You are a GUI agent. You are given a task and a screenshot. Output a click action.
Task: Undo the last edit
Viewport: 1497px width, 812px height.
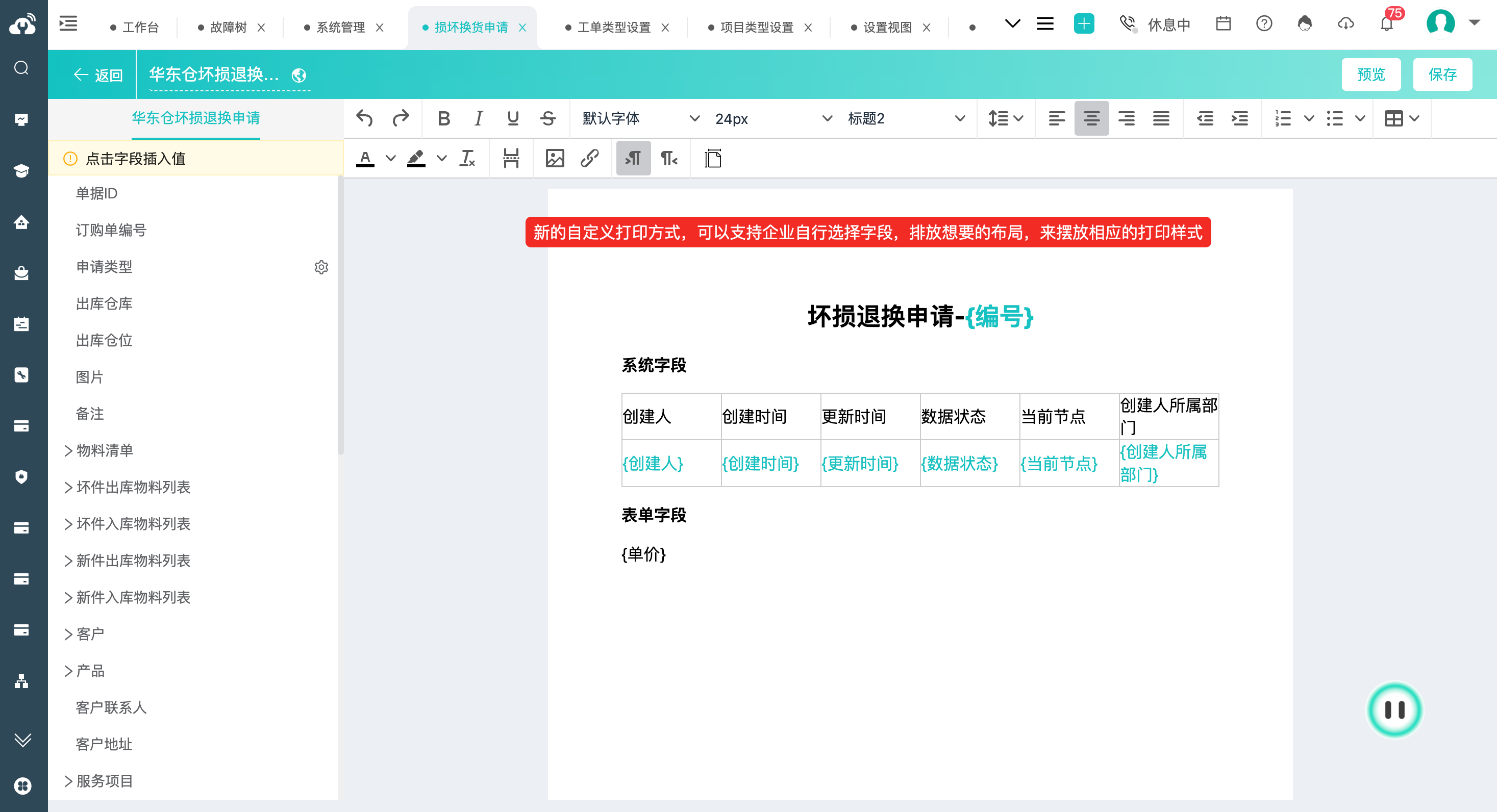pos(364,118)
